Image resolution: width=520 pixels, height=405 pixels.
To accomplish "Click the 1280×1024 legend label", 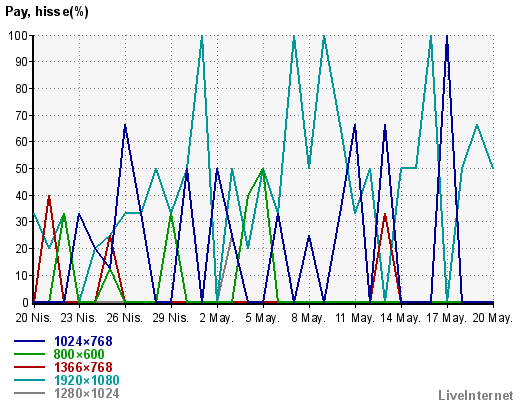I will tap(87, 393).
